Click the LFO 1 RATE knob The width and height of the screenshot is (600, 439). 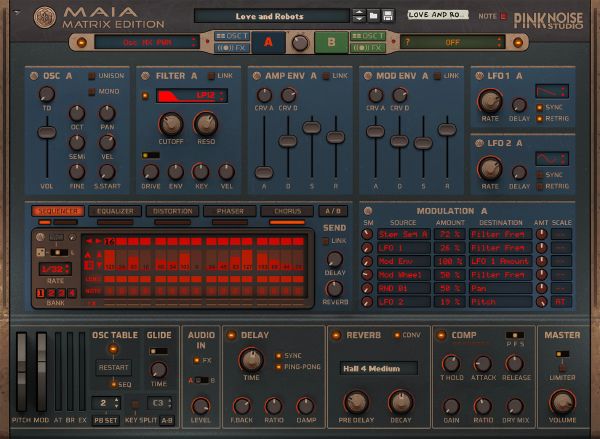click(490, 101)
